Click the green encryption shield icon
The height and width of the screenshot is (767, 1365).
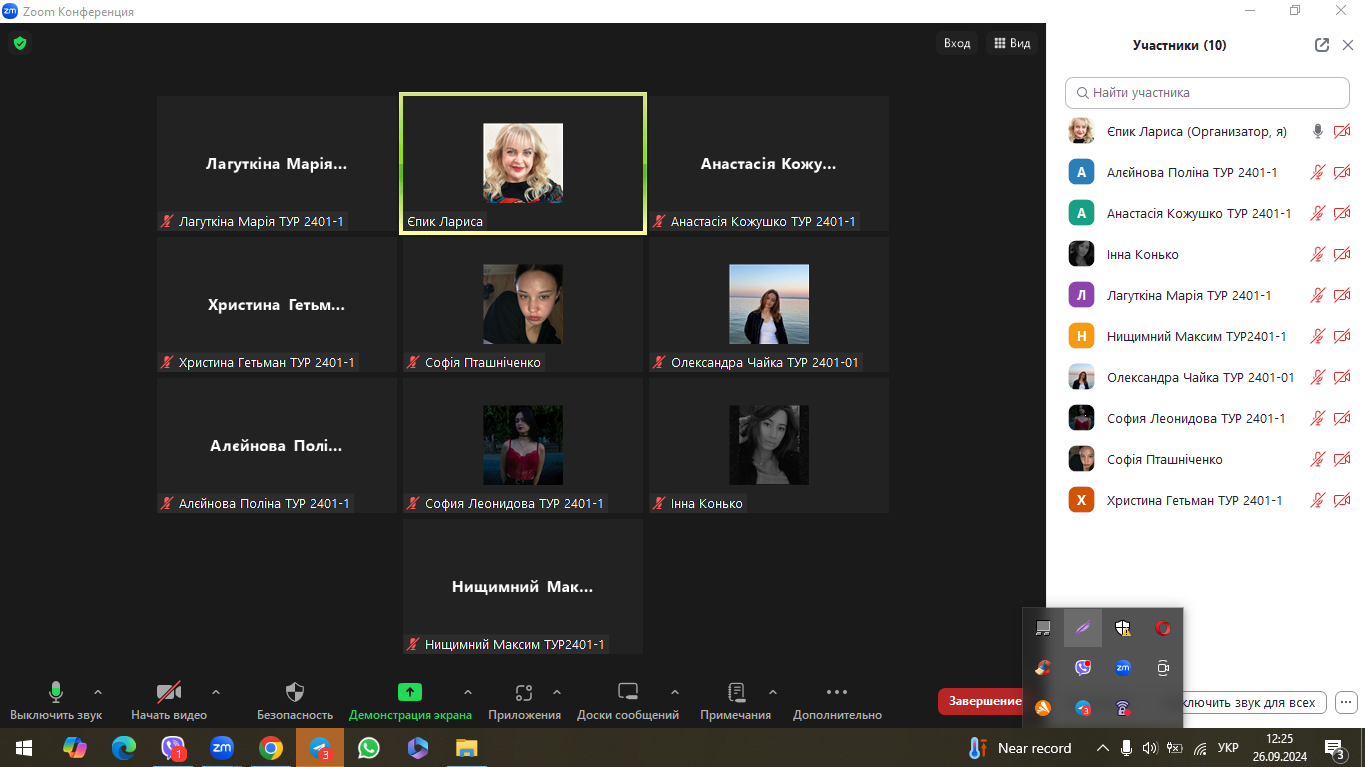point(19,43)
